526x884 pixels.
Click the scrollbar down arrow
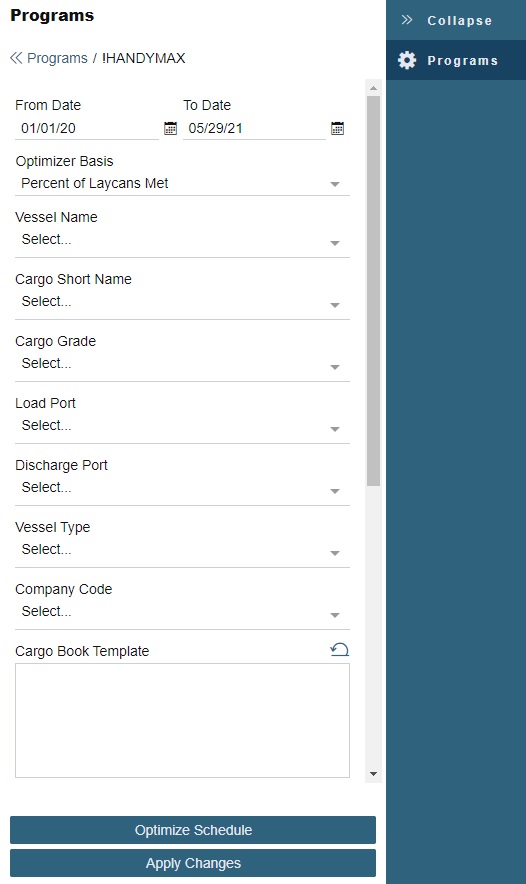[373, 774]
